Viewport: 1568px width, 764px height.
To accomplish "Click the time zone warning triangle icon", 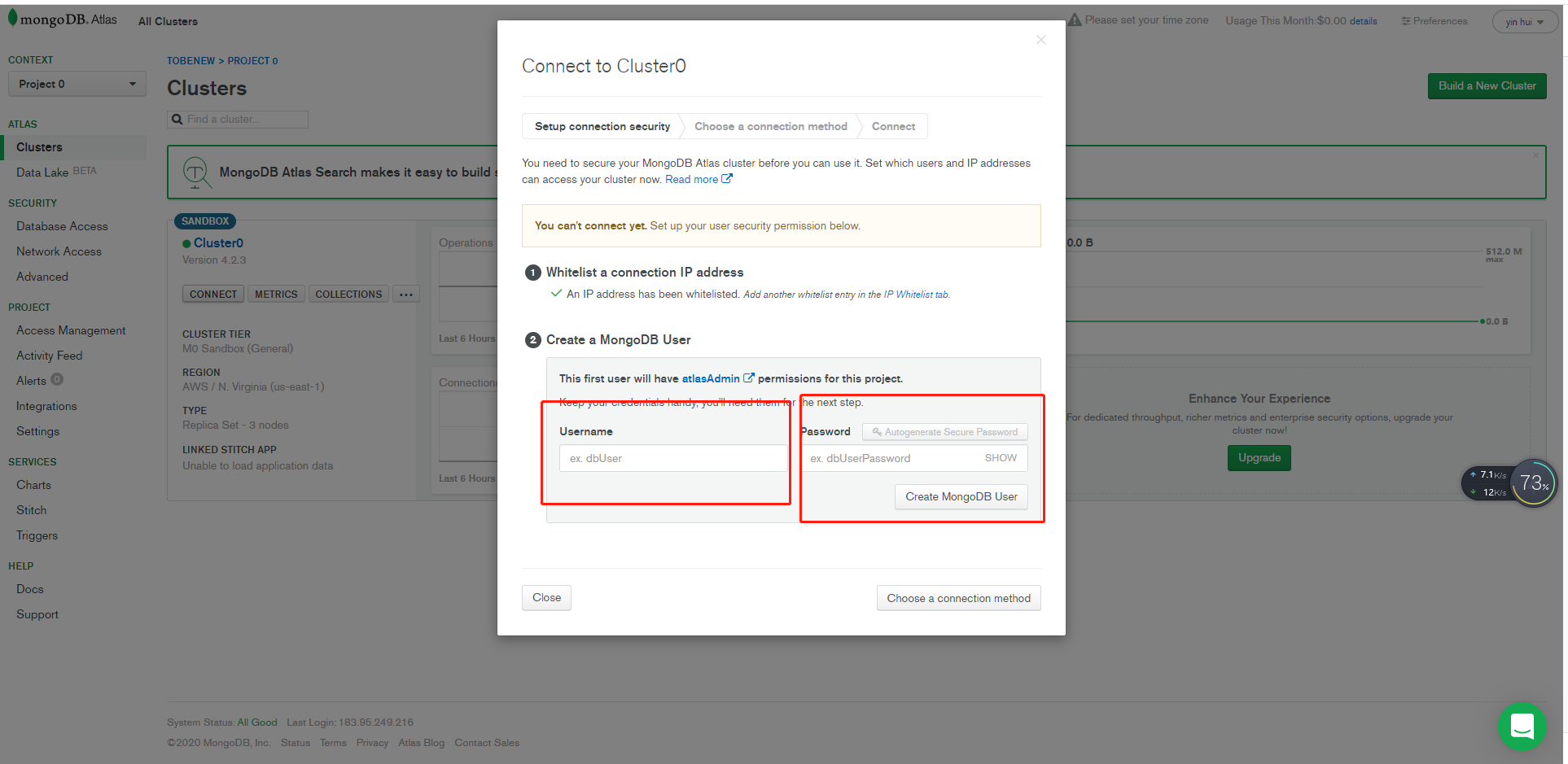I will pos(1075,20).
